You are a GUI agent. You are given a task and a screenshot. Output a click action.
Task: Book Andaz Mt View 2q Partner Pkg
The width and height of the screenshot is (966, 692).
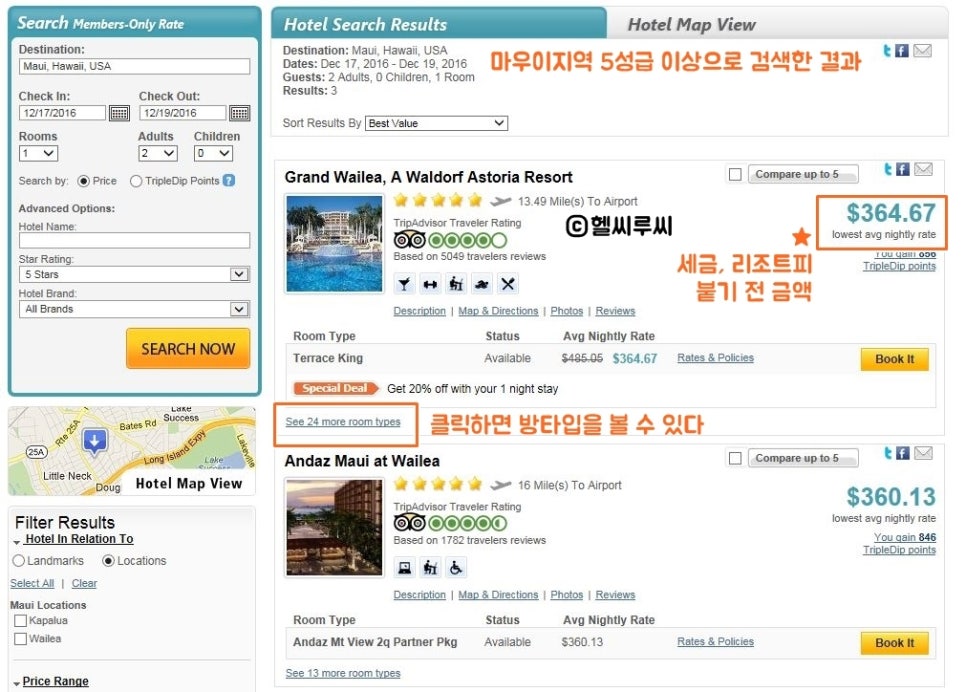pos(895,643)
